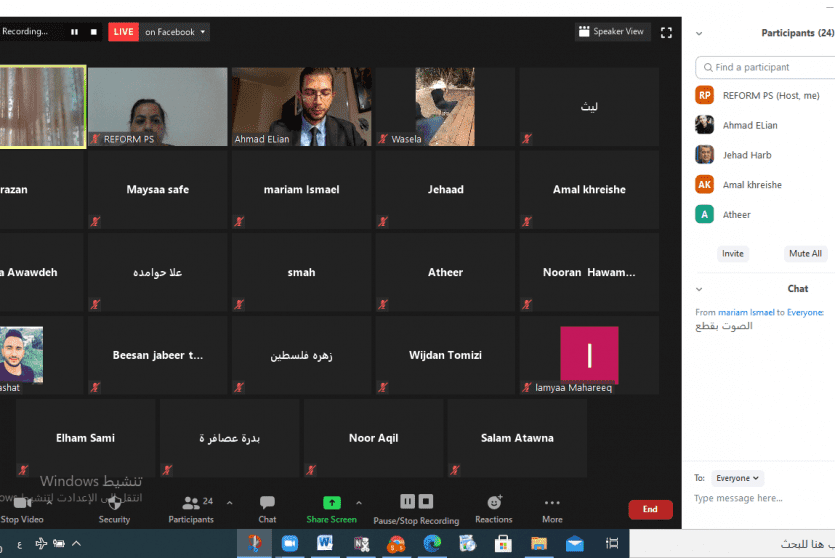Select Wasela video tile
Image resolution: width=835 pixels, height=558 pixels.
[445, 106]
